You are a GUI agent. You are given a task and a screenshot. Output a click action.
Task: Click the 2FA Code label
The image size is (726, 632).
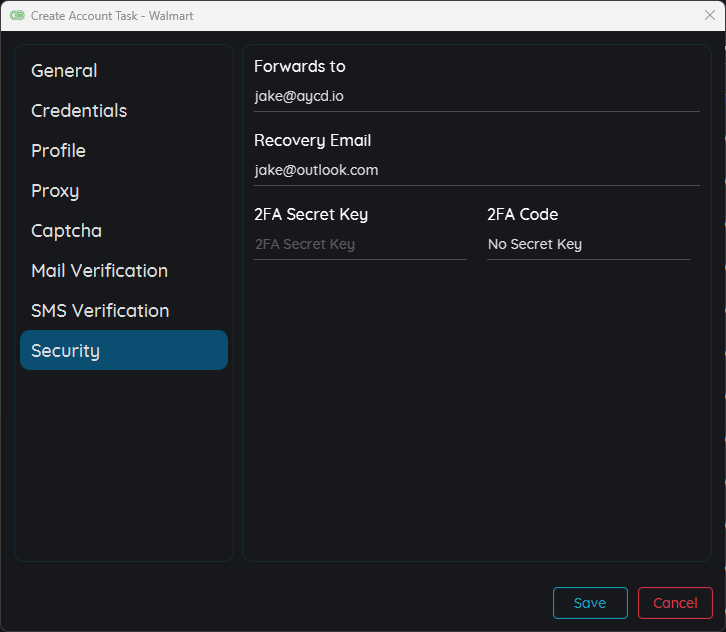click(x=523, y=215)
